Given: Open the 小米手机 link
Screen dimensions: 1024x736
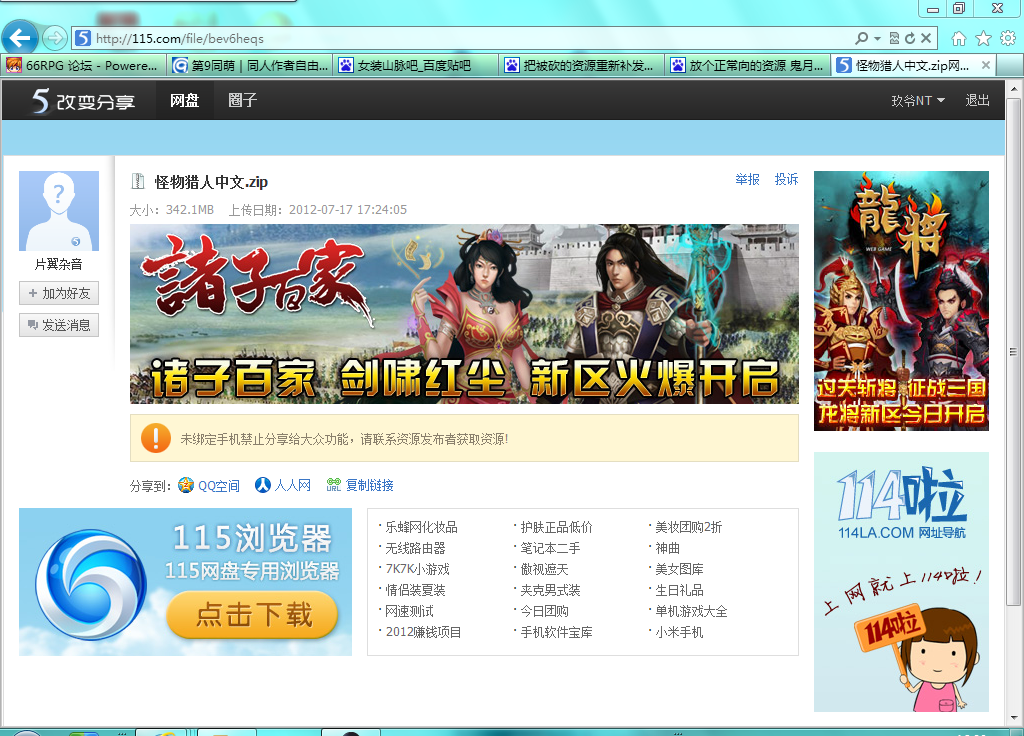Looking at the screenshot, I should pos(679,632).
